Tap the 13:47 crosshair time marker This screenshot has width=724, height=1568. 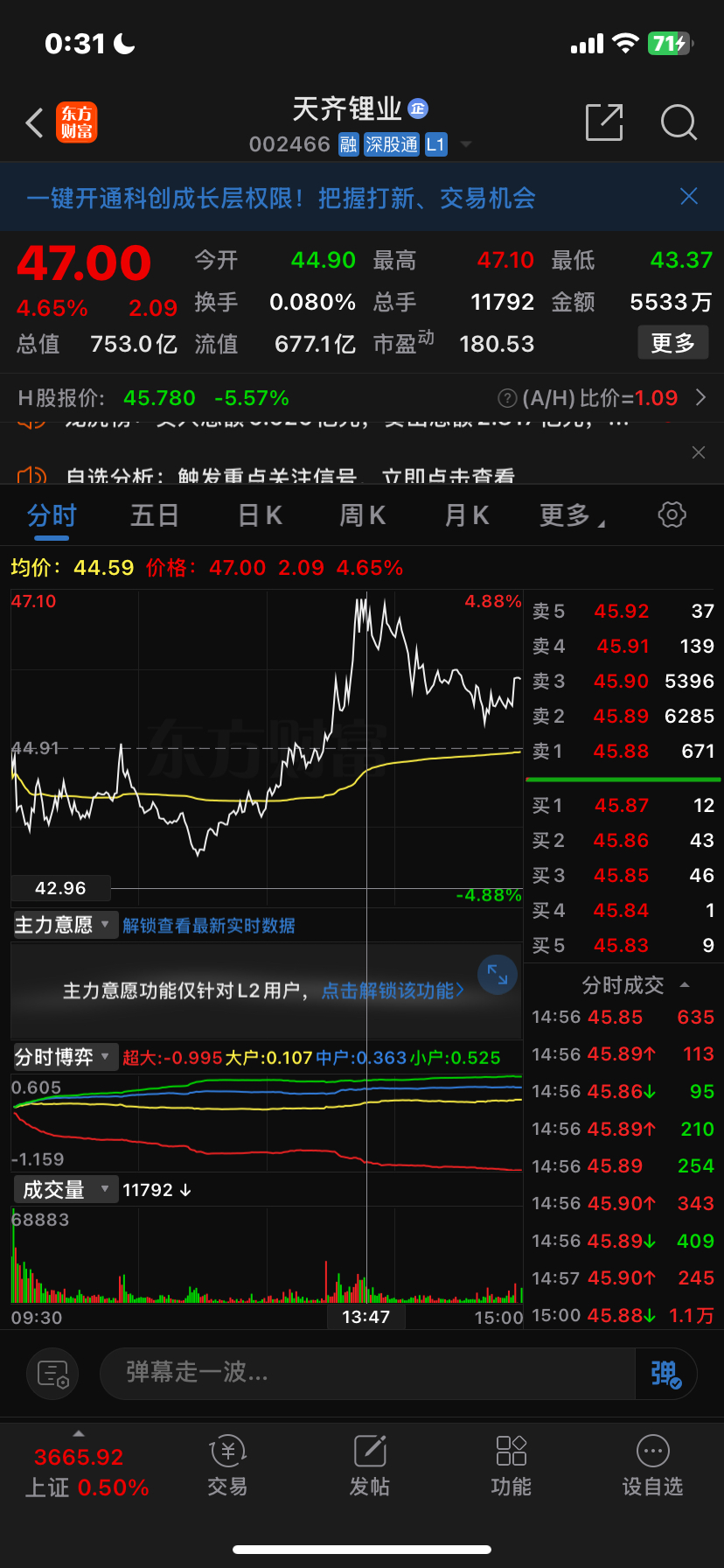click(x=365, y=1317)
